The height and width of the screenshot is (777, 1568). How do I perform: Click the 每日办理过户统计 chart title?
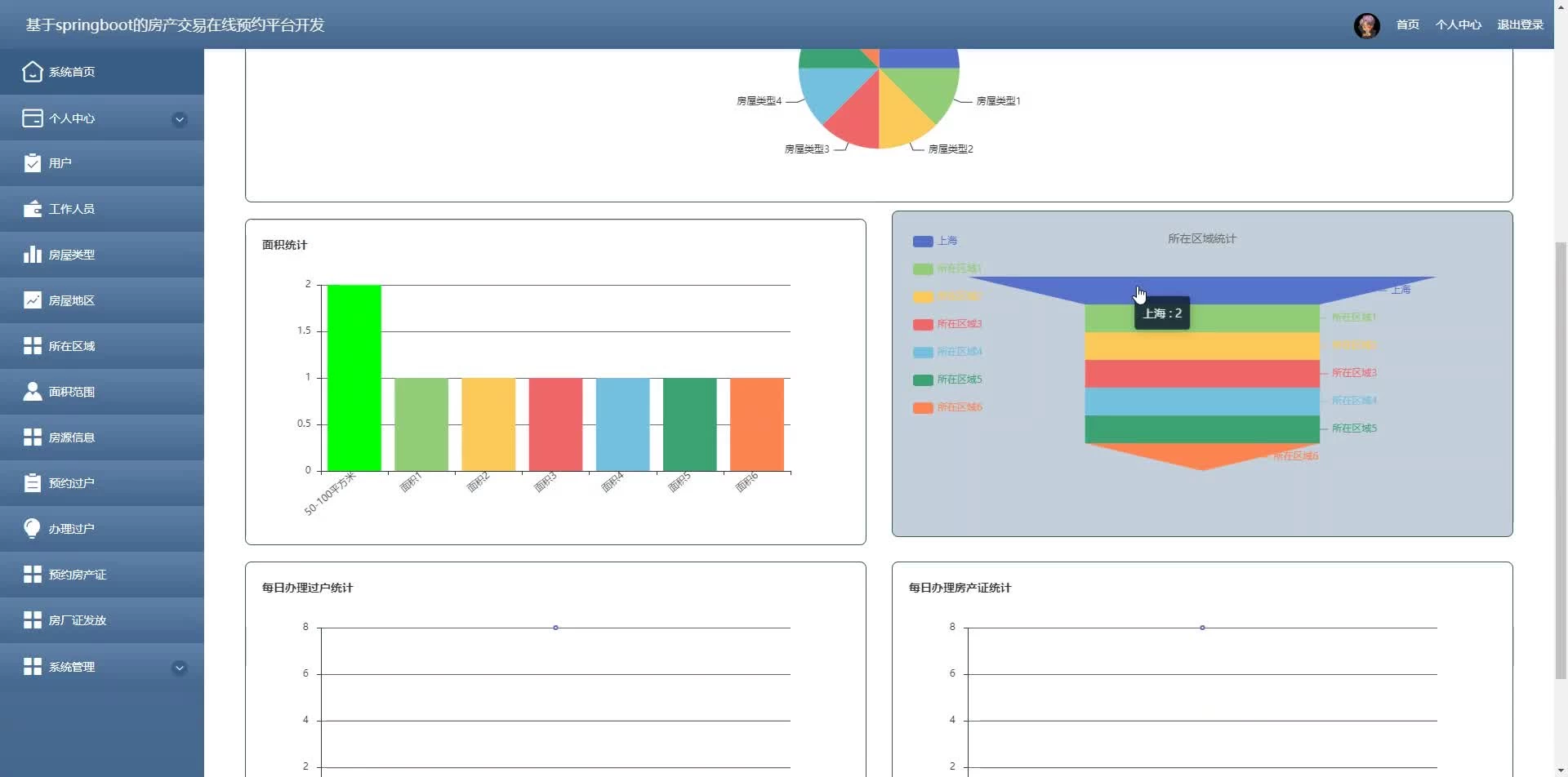pyautogui.click(x=308, y=588)
